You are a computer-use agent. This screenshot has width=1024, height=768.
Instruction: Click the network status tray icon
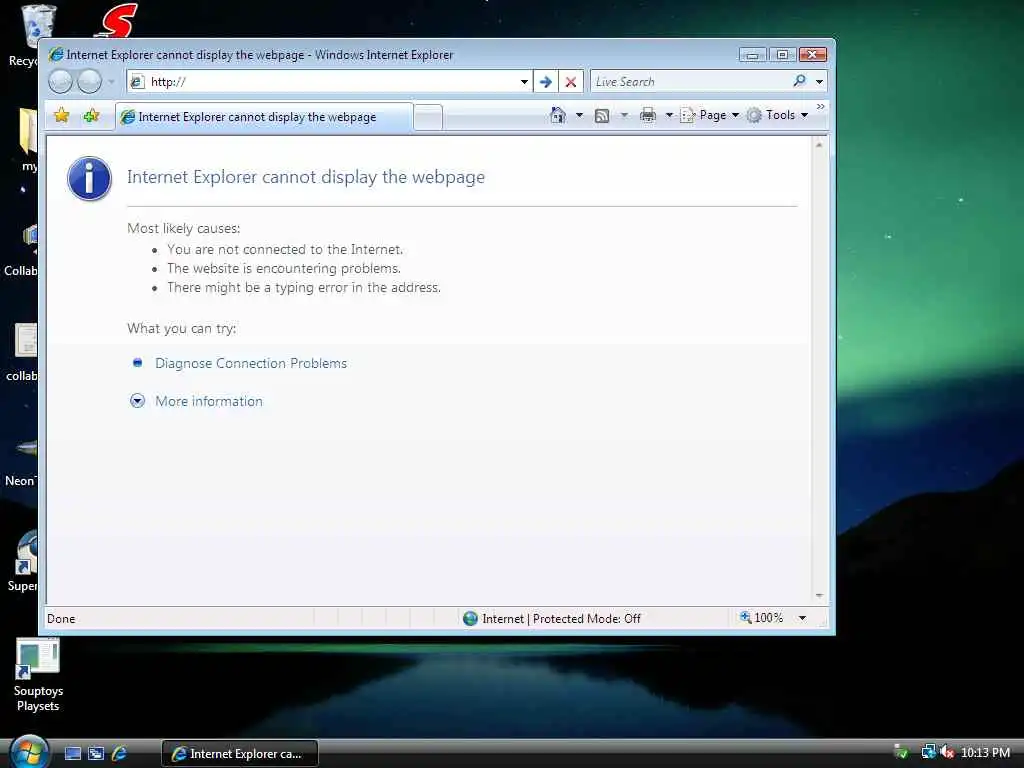pyautogui.click(x=928, y=752)
